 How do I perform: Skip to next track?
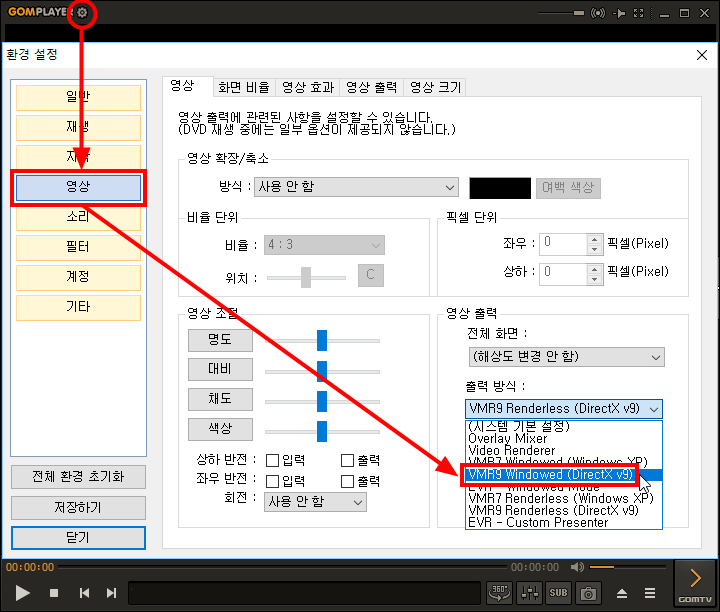click(112, 593)
